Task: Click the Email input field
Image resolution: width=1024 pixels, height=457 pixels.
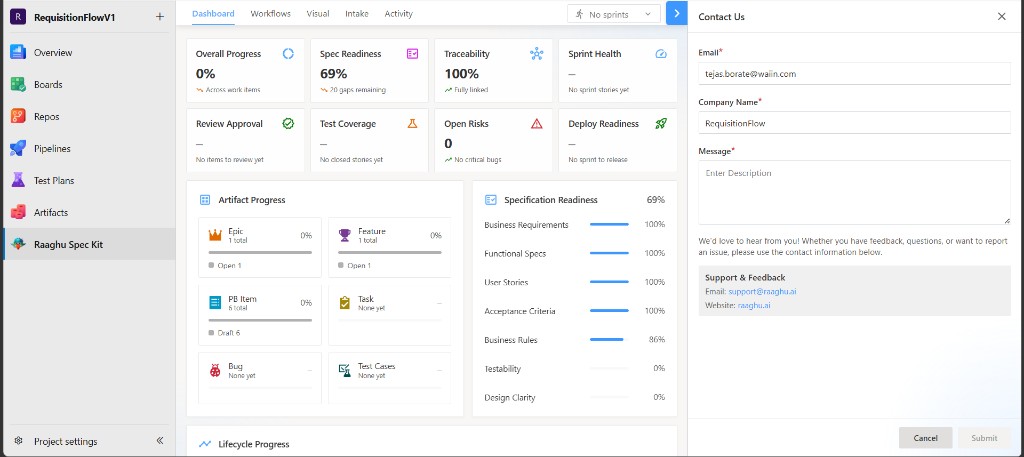Action: (854, 74)
